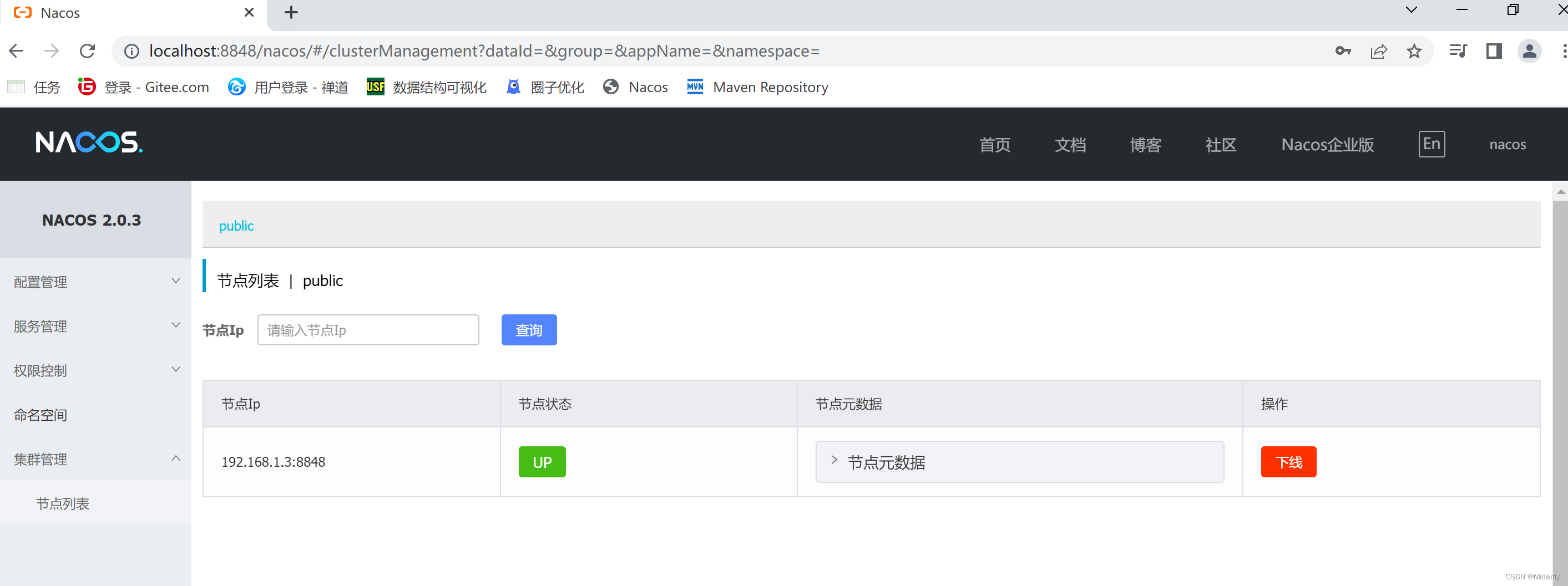The width and height of the screenshot is (1568, 586).
Task: Switch language with the En button
Action: tap(1432, 144)
